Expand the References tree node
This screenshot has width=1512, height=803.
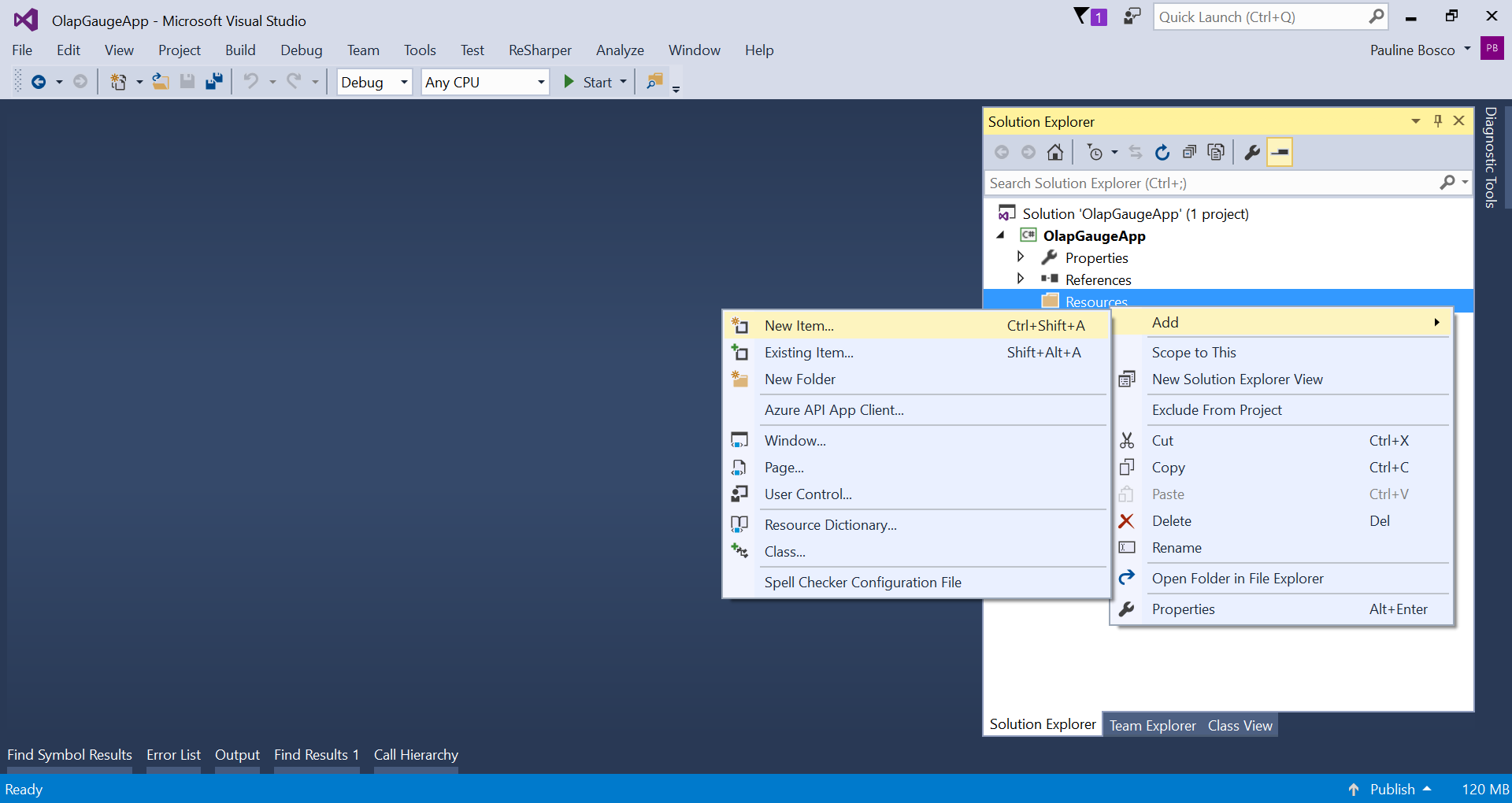(x=1021, y=279)
